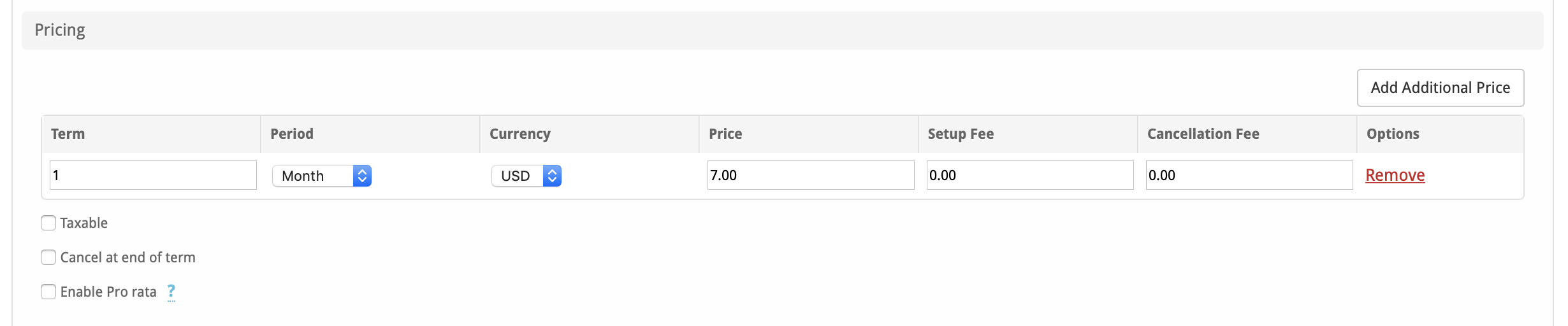This screenshot has width=1568, height=326.
Task: Click the Period column header
Action: pyautogui.click(x=292, y=134)
